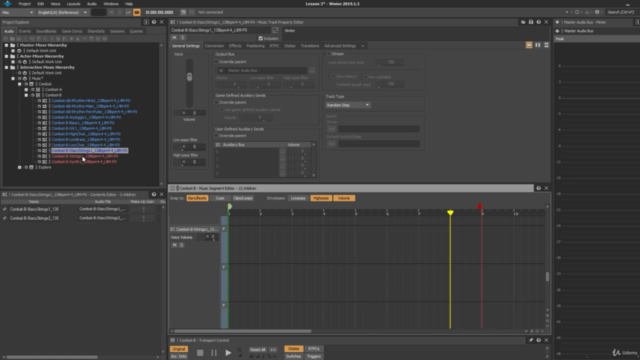Open the English(US) language dropdown
The height and width of the screenshot is (360, 640).
pos(62,13)
